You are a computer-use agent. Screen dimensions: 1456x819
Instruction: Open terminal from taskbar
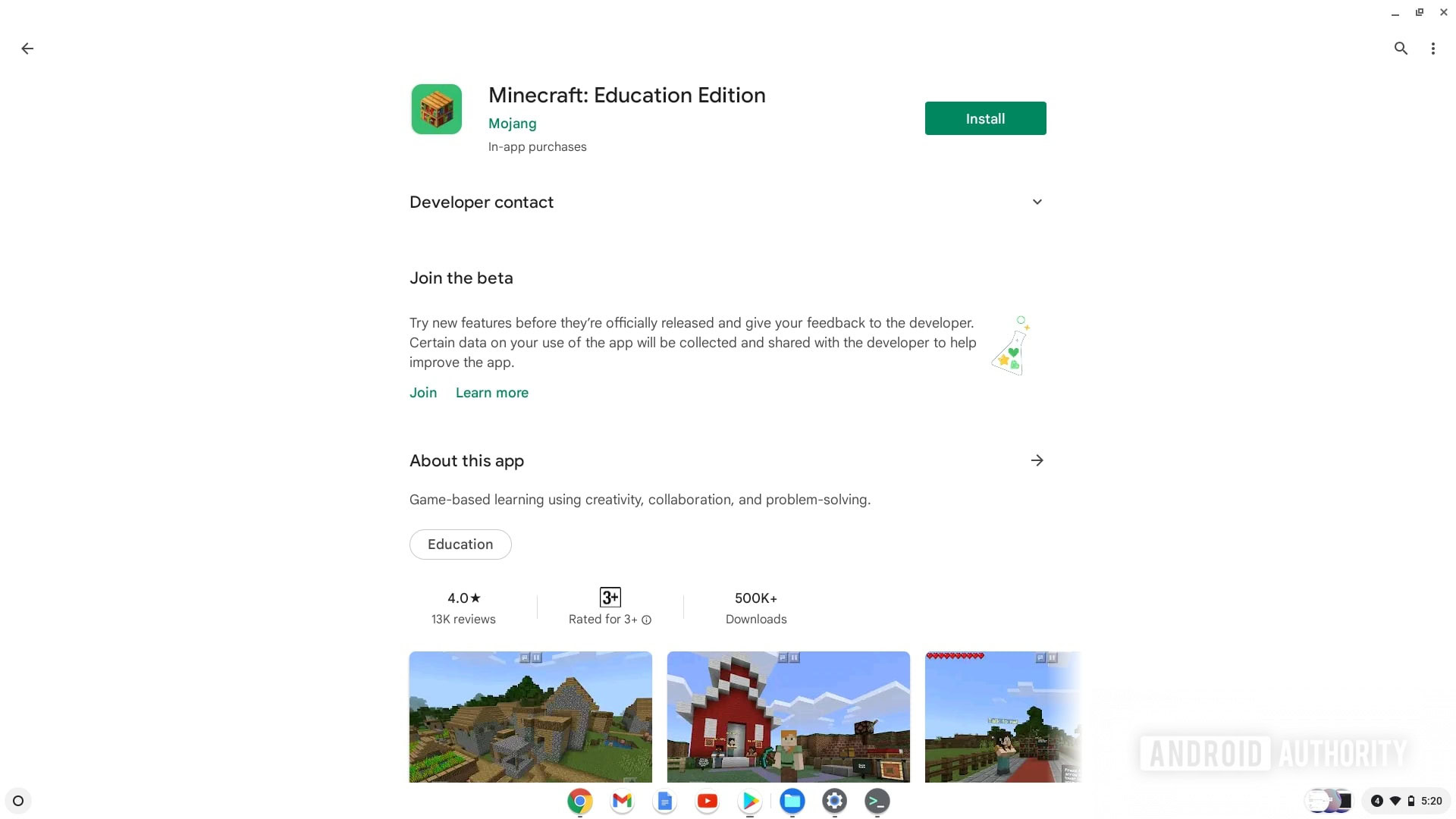coord(877,800)
